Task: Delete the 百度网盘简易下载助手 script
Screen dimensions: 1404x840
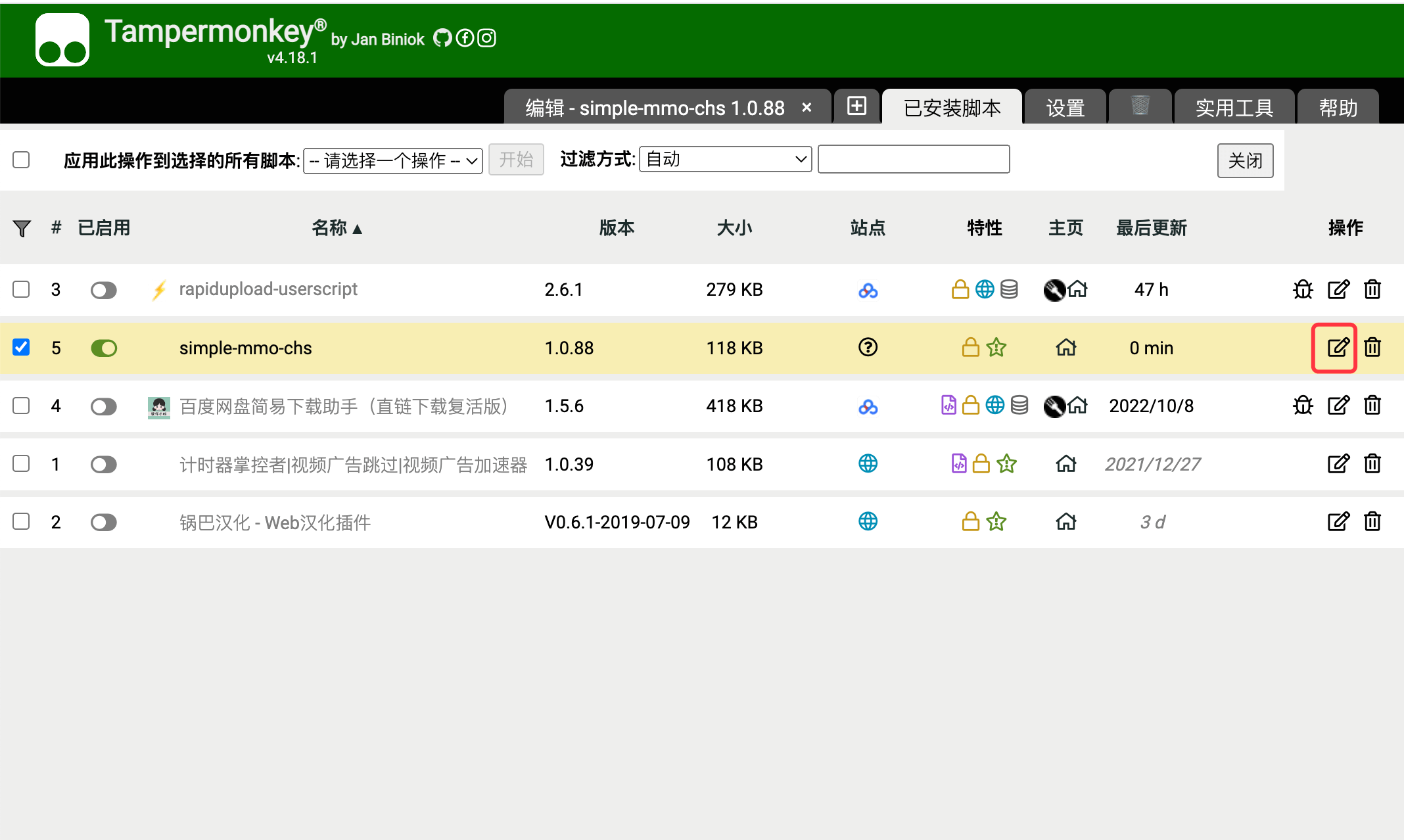Action: [x=1372, y=406]
